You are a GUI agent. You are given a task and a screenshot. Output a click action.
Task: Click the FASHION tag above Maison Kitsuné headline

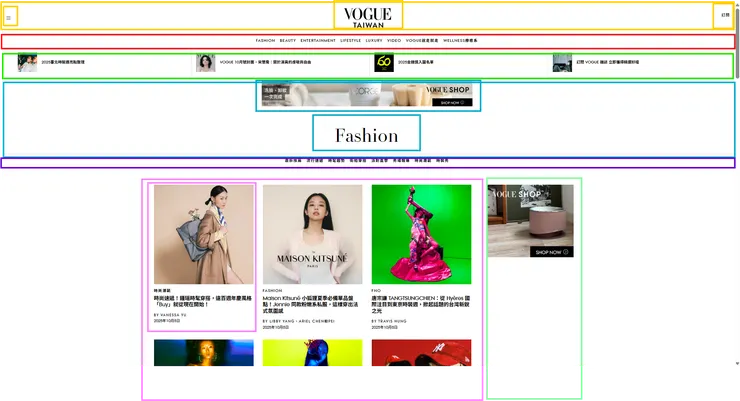click(x=272, y=291)
